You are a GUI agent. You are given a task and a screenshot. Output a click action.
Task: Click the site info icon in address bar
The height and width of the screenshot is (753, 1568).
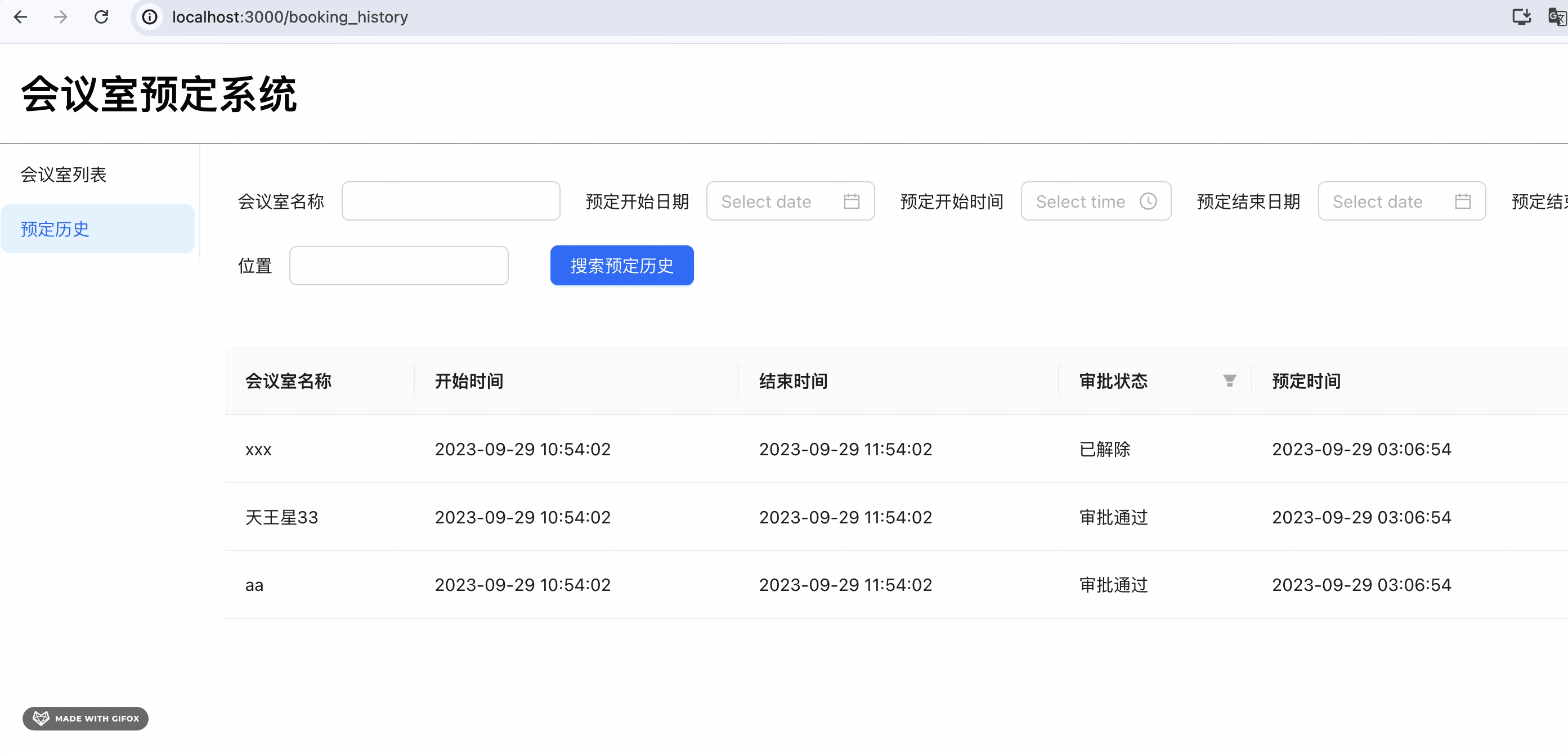click(x=150, y=17)
